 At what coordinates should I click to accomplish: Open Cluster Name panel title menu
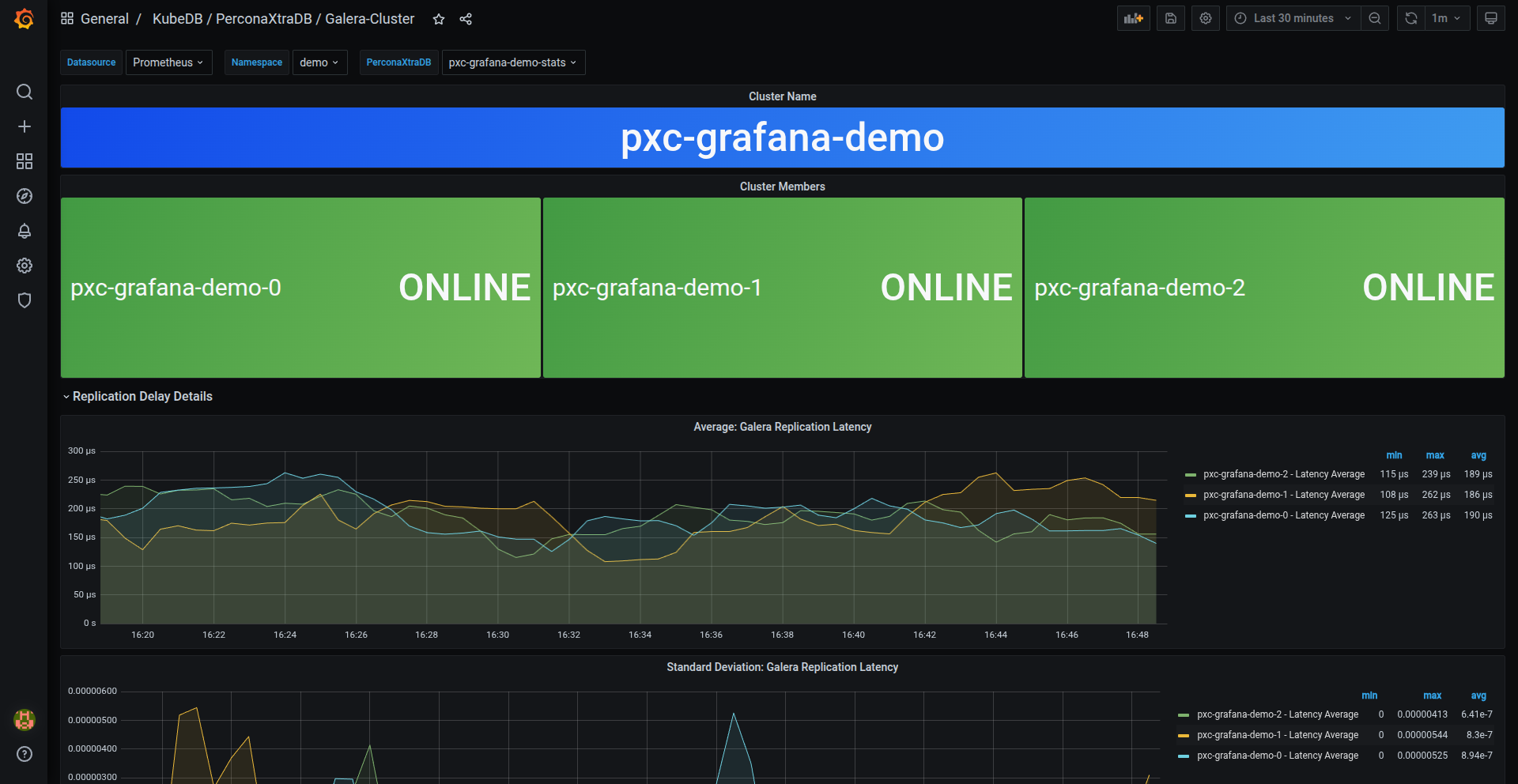click(782, 96)
